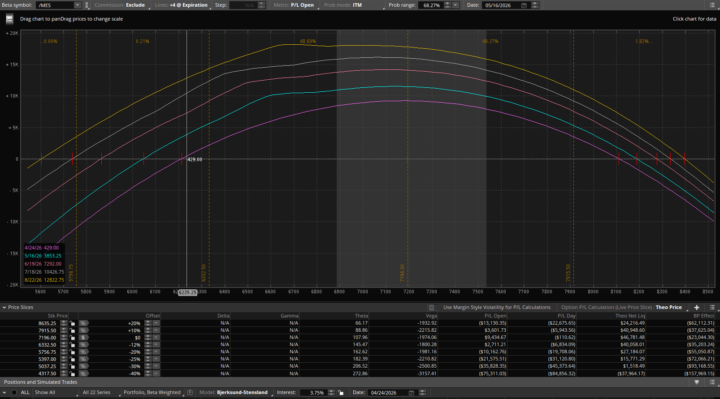Toggle lock icon on 8635.25 slice
This screenshot has width=720, height=399.
pos(73,323)
